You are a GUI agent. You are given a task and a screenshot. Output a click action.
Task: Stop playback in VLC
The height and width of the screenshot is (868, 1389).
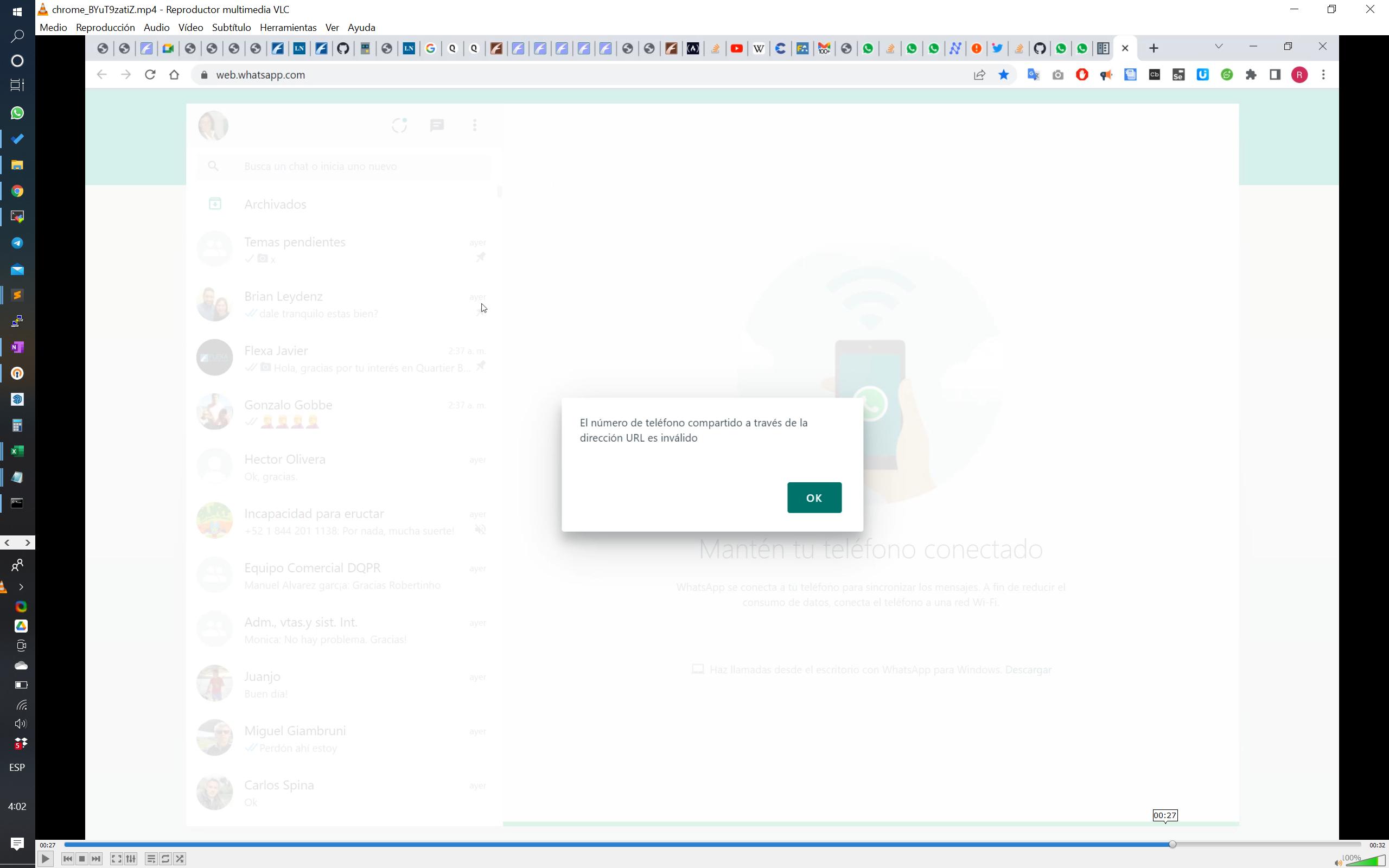tap(82, 859)
